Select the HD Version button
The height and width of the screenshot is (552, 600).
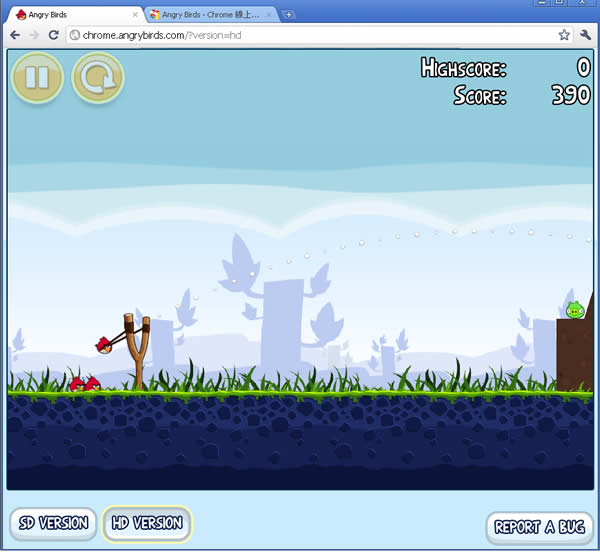[147, 523]
